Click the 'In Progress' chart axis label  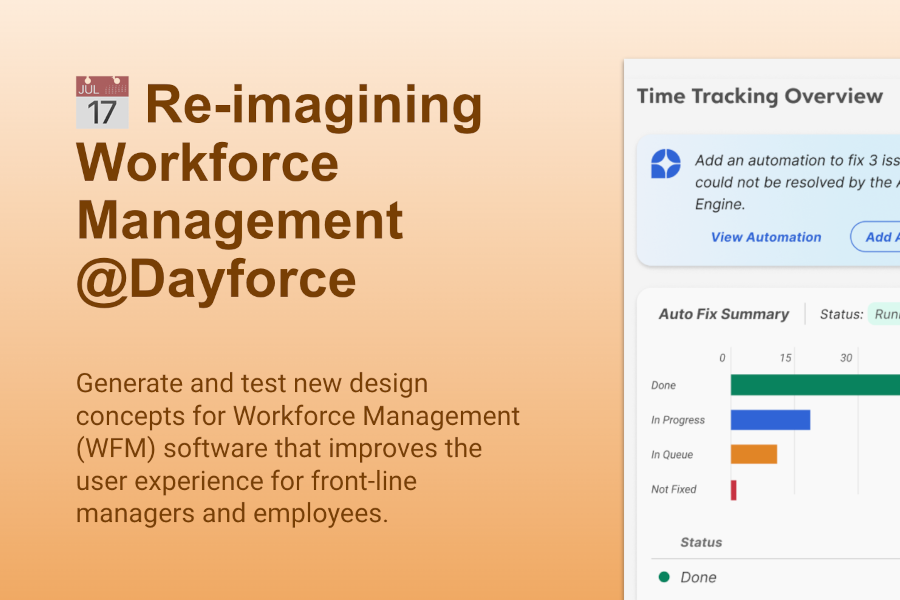pyautogui.click(x=678, y=420)
